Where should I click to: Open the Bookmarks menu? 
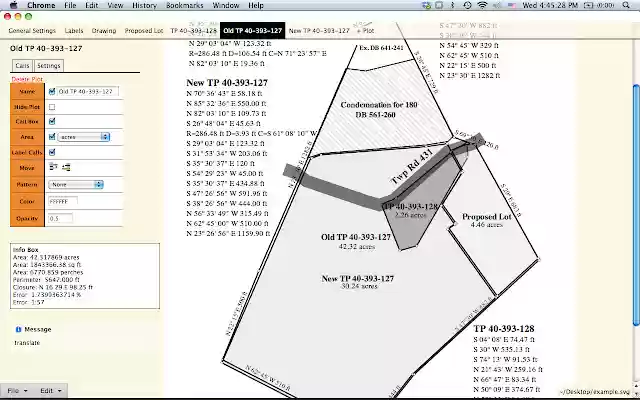(x=184, y=5)
